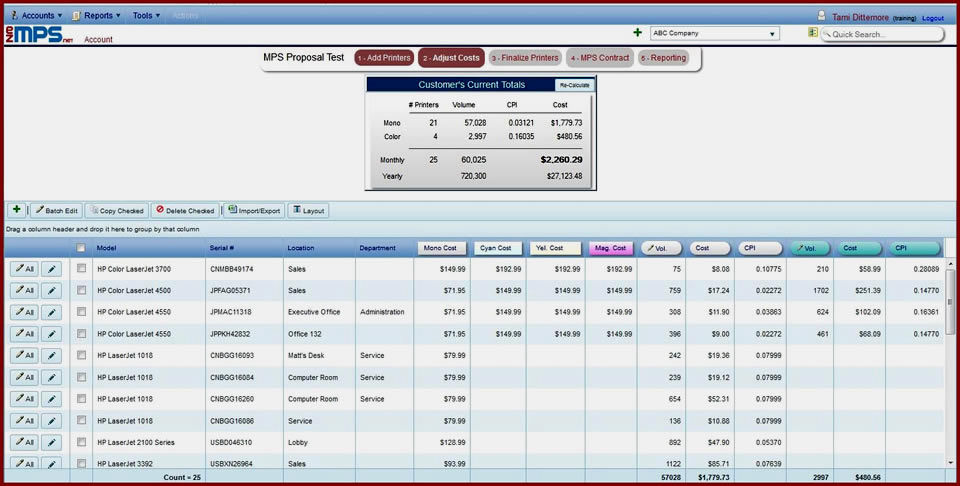This screenshot has height=486, width=960.
Task: Open the Tools dropdown menu
Action: click(x=146, y=15)
